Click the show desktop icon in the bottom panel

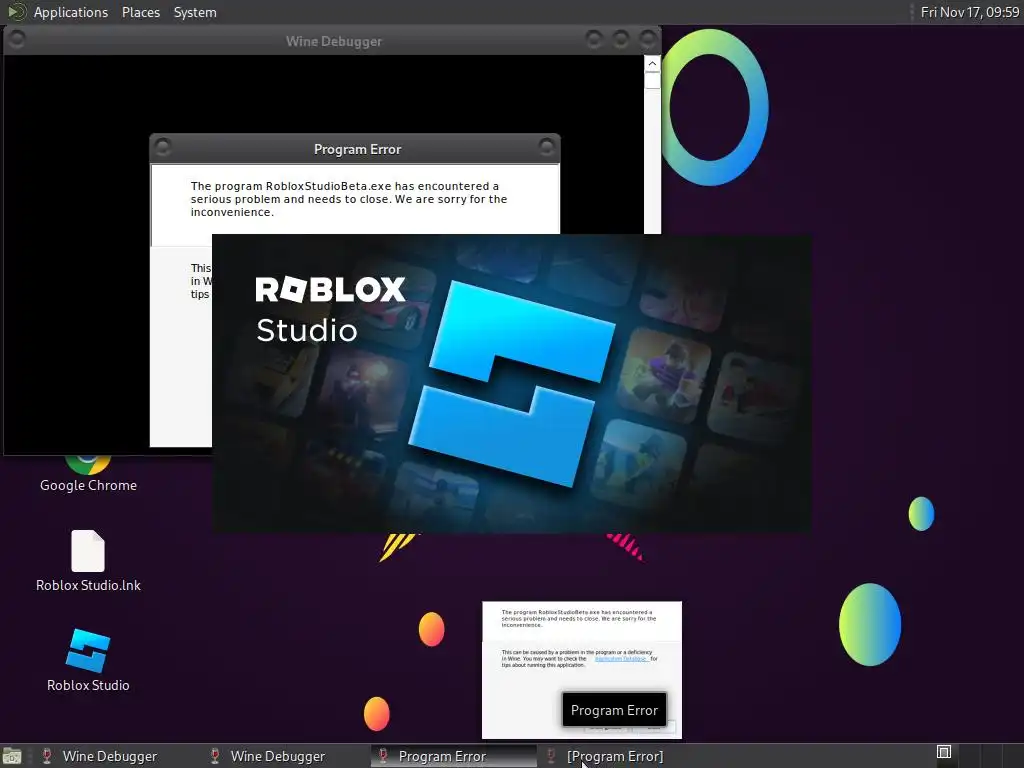[12, 756]
